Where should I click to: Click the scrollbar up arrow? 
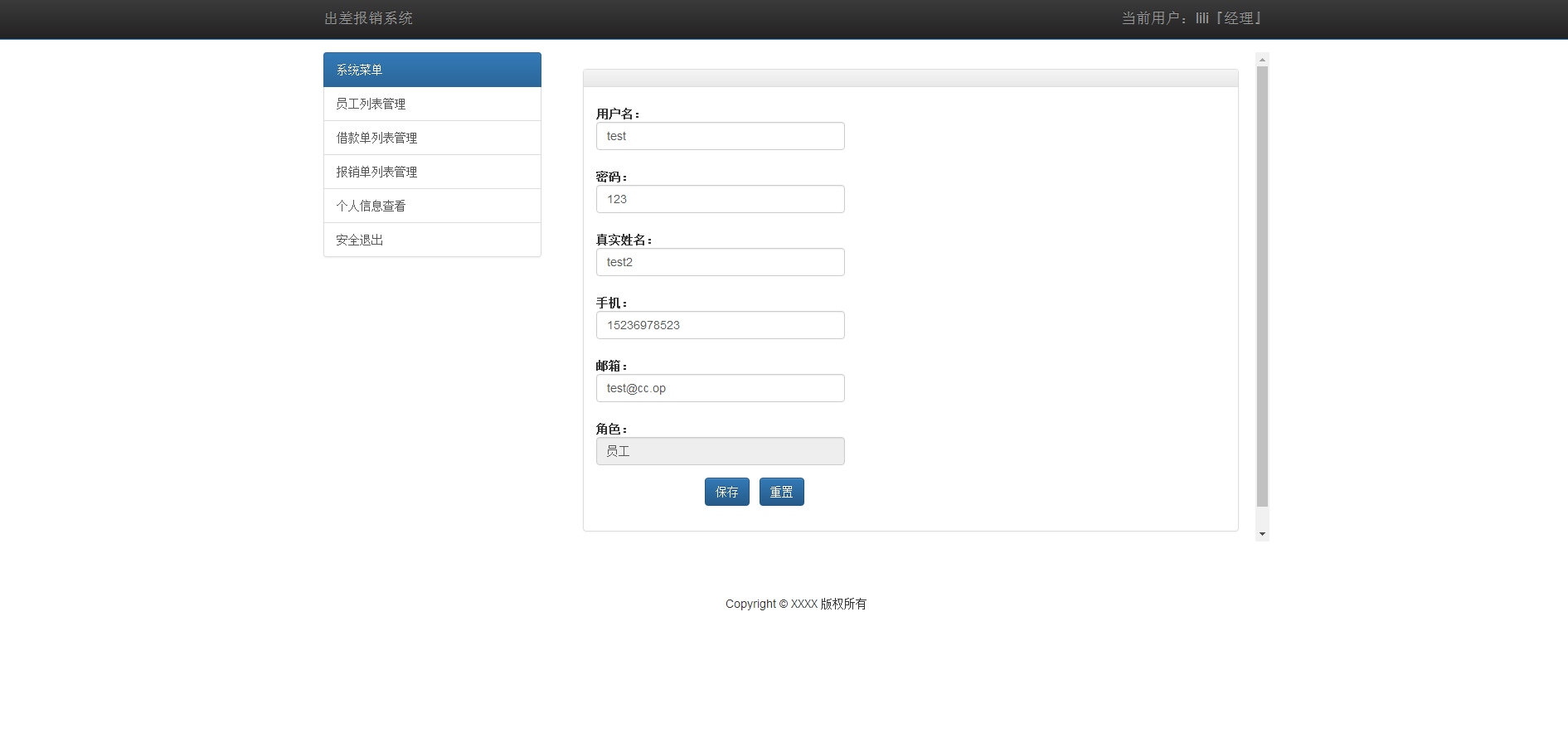point(1262,60)
